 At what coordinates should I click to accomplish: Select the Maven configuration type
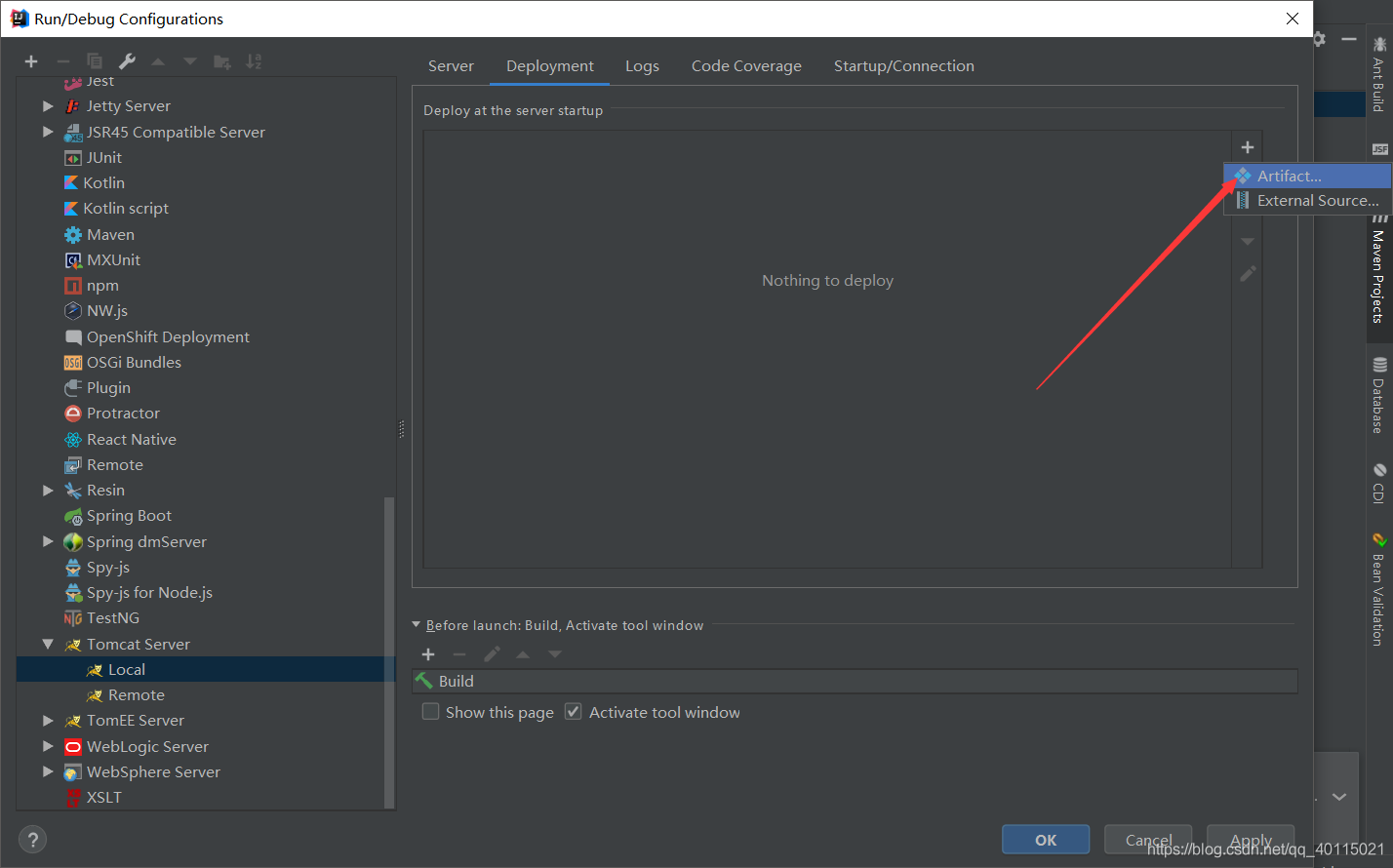click(99, 234)
